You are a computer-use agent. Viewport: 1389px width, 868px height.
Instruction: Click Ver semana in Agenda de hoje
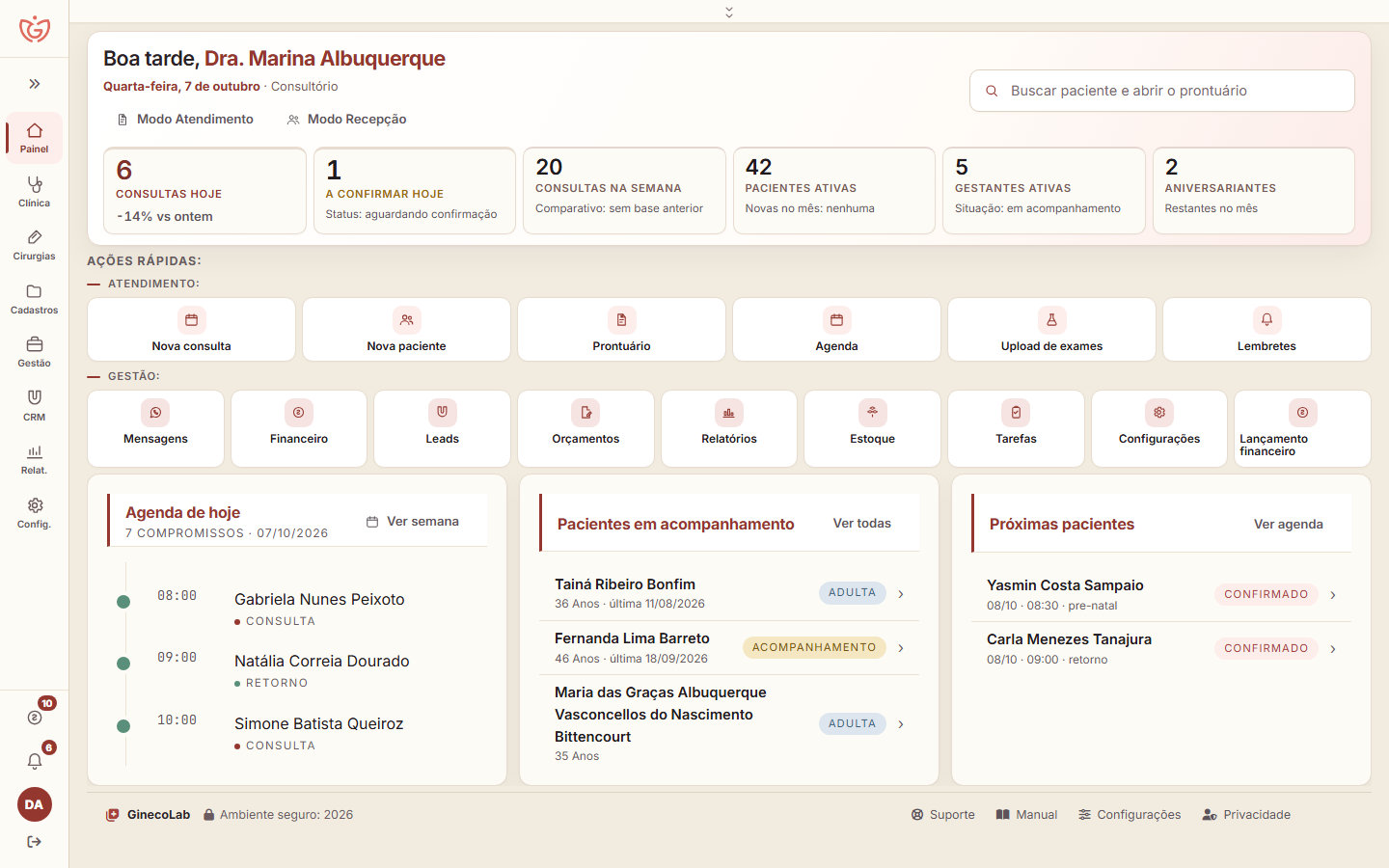point(413,522)
